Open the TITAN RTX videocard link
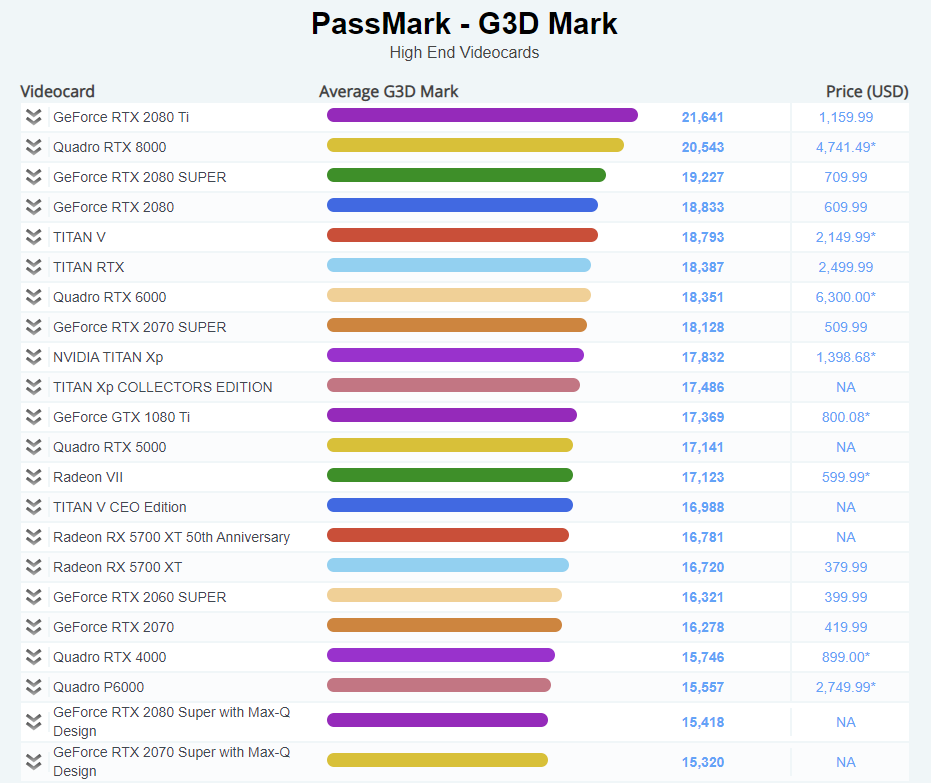931x783 pixels. tap(88, 267)
